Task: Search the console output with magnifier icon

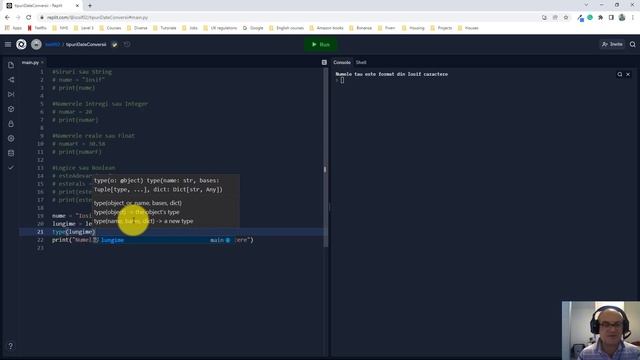Action: click(620, 74)
